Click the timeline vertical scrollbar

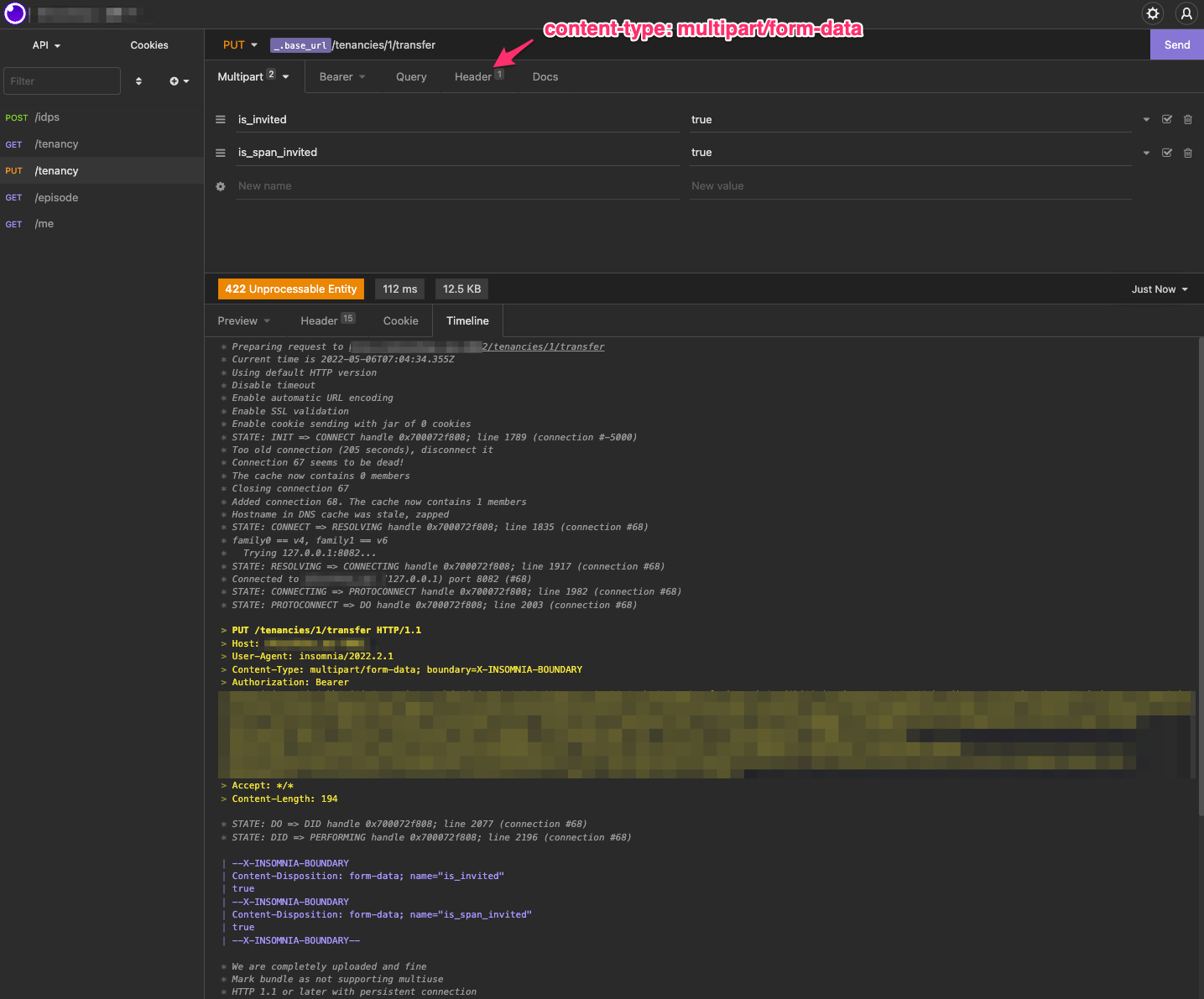[x=1201, y=575]
